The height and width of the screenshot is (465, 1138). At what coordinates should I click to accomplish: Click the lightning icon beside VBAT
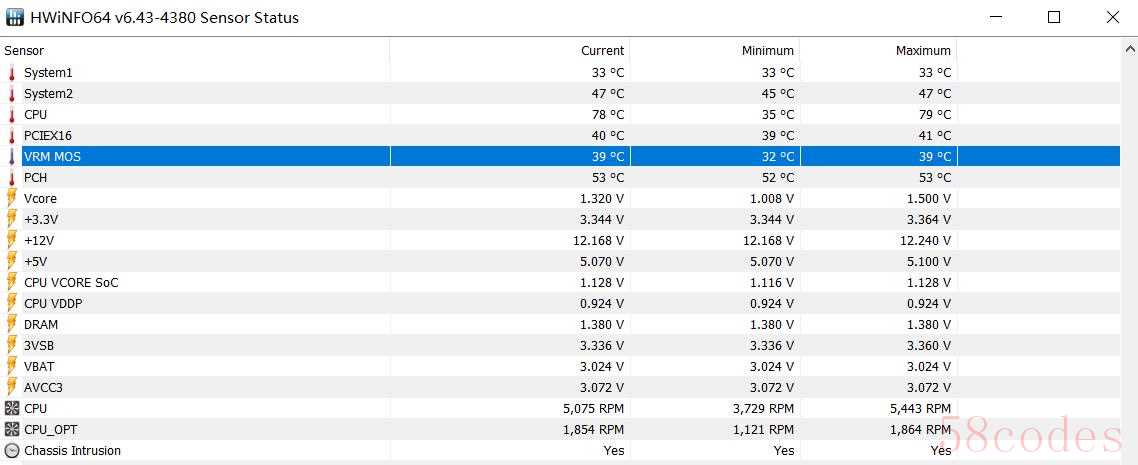pyautogui.click(x=12, y=366)
